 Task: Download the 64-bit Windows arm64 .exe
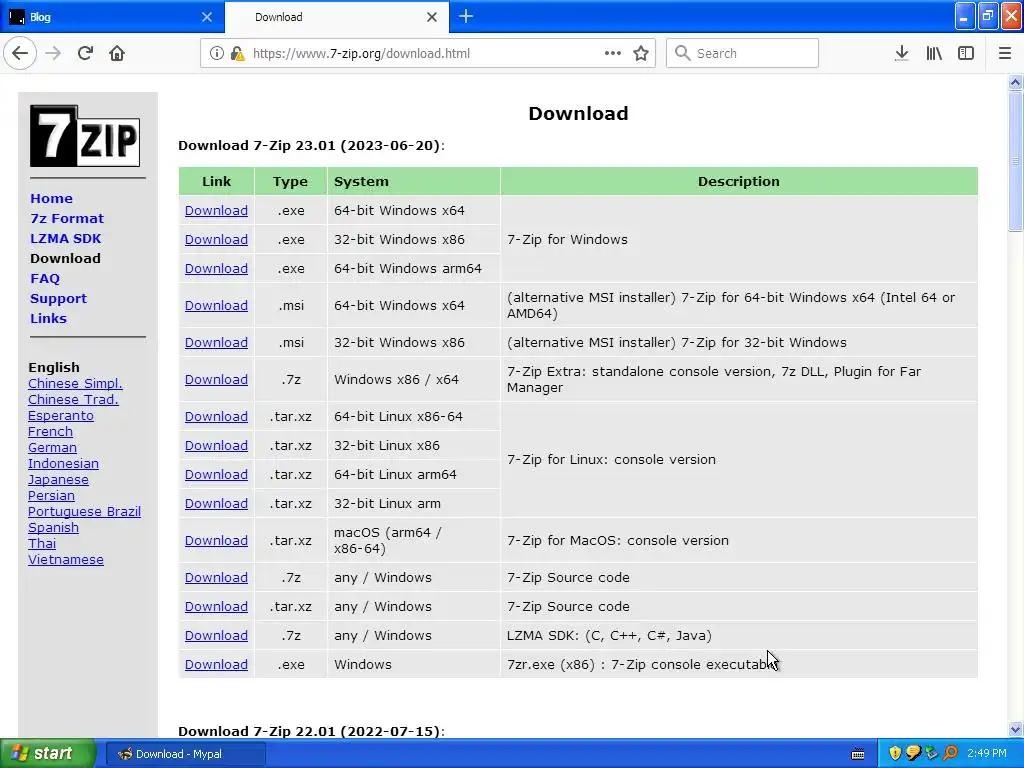pos(216,268)
